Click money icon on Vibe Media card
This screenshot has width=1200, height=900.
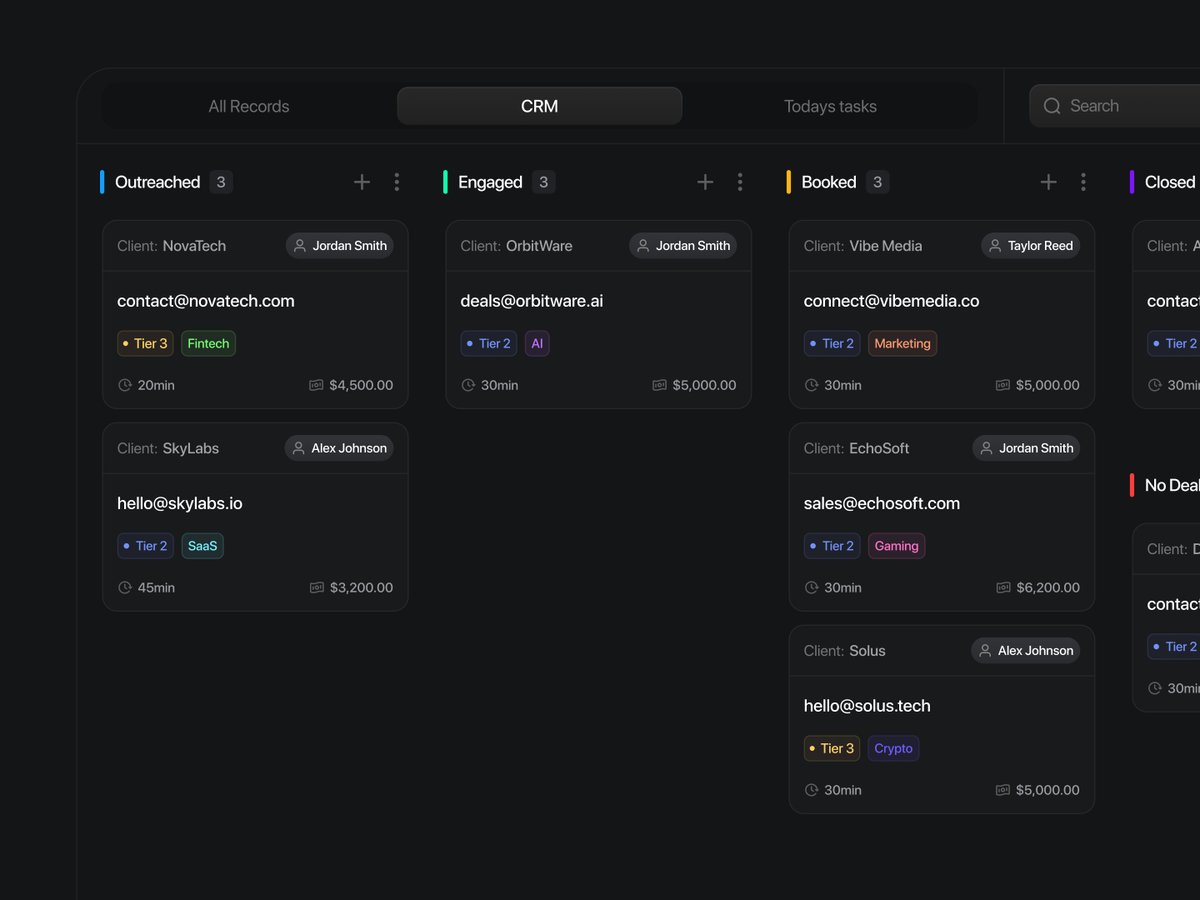tap(1003, 385)
